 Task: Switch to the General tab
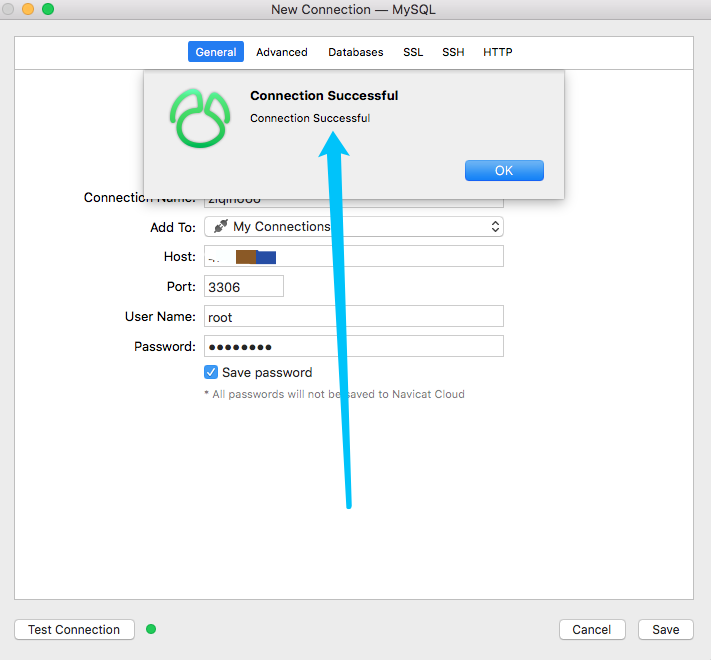click(x=216, y=52)
